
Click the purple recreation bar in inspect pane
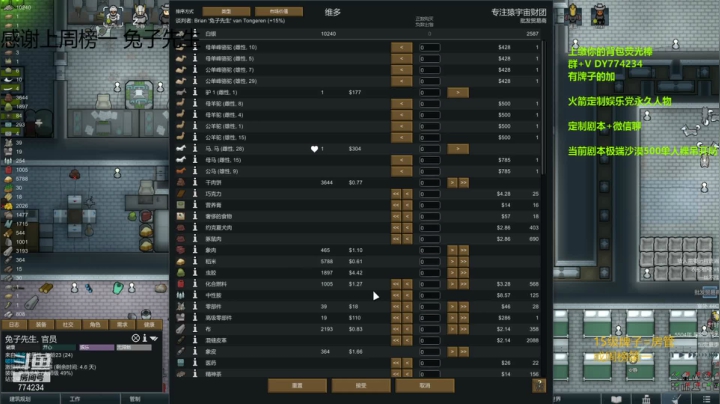pos(96,348)
